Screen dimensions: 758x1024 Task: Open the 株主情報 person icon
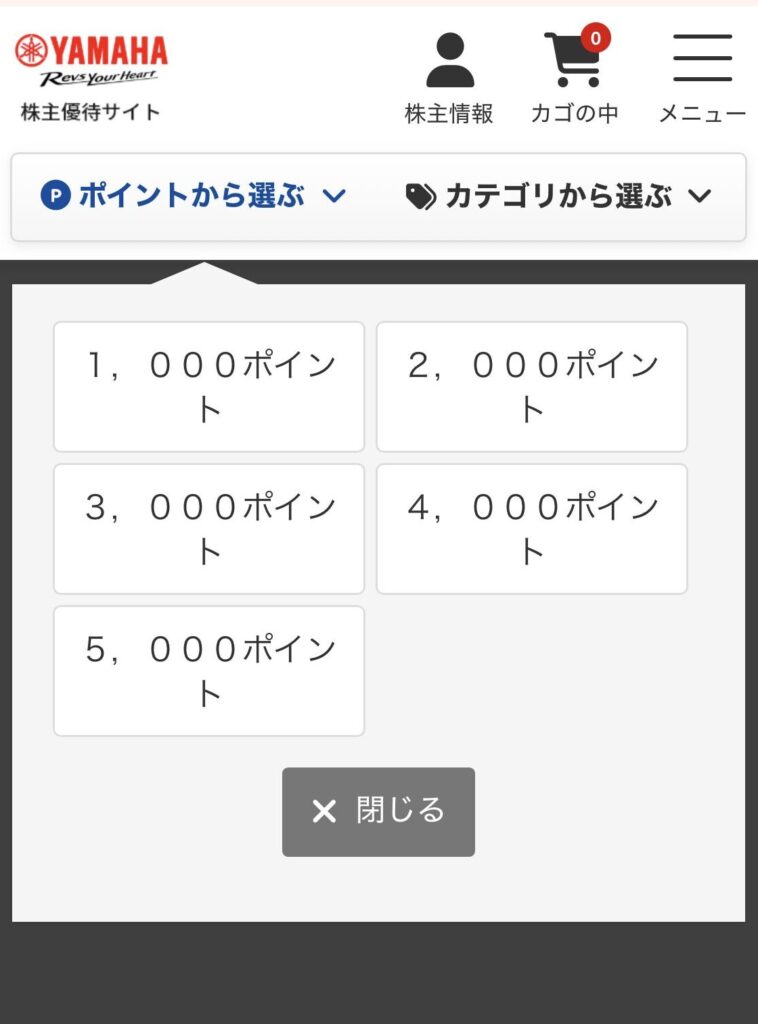pos(449,60)
